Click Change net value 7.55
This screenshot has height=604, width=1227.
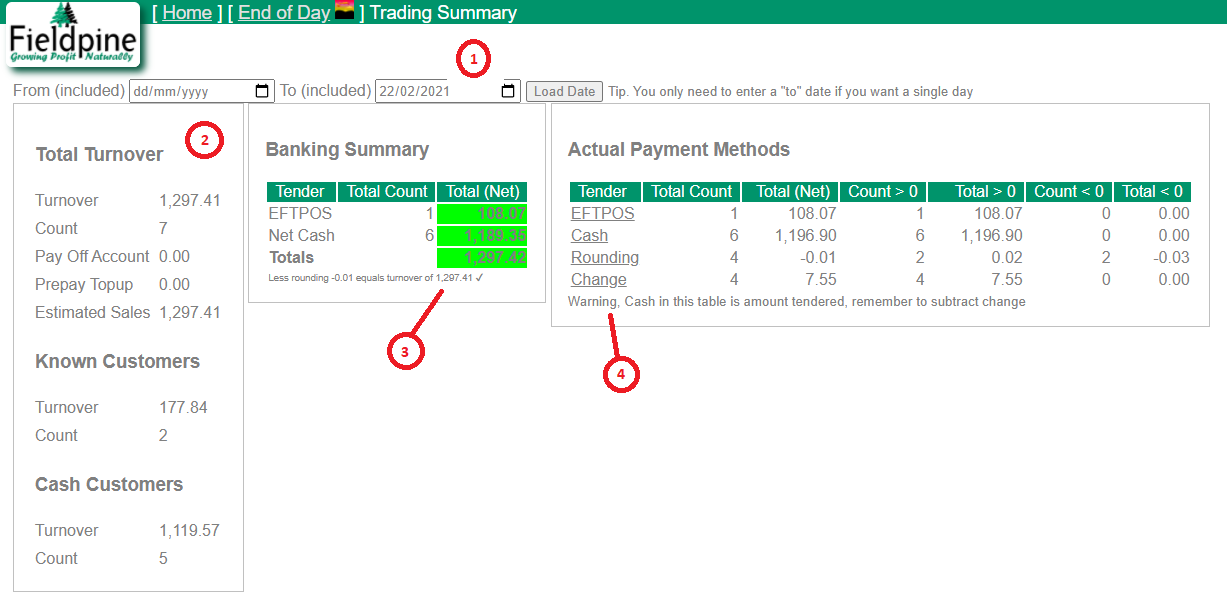point(819,279)
